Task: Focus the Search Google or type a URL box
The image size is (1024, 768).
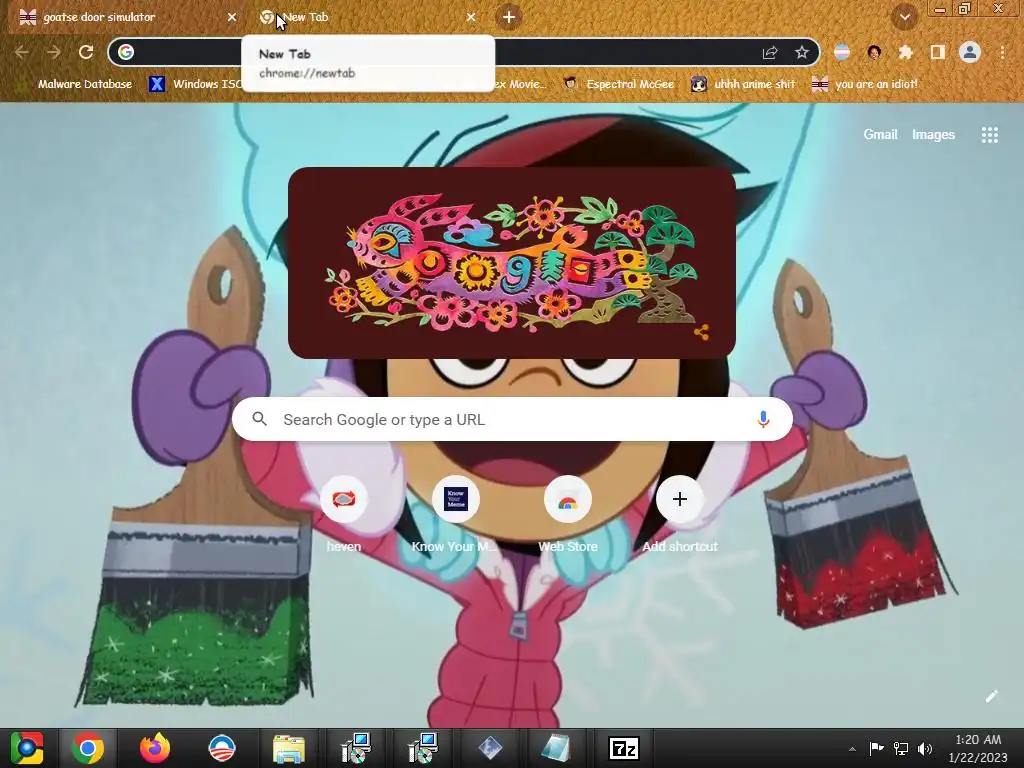Action: [513, 419]
